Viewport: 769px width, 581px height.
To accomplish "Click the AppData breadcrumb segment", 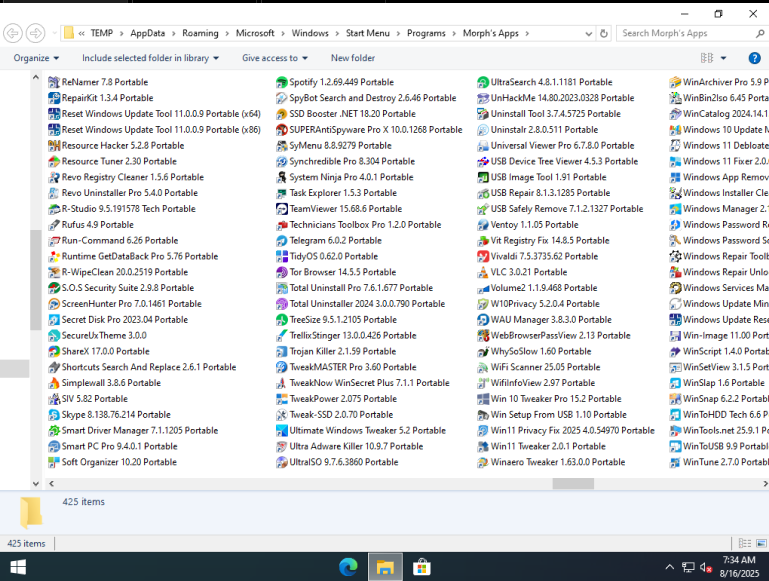I will pos(148,33).
